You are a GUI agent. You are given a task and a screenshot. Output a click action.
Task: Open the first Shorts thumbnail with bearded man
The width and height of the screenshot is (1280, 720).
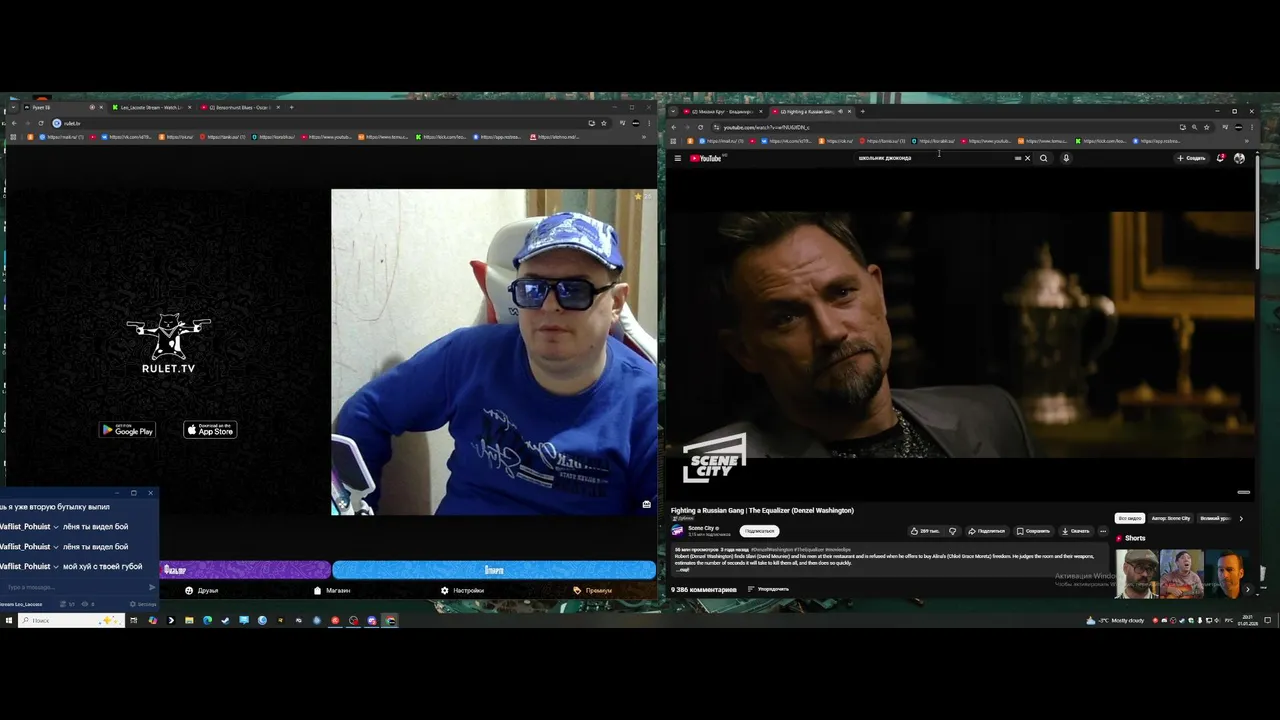1137,573
